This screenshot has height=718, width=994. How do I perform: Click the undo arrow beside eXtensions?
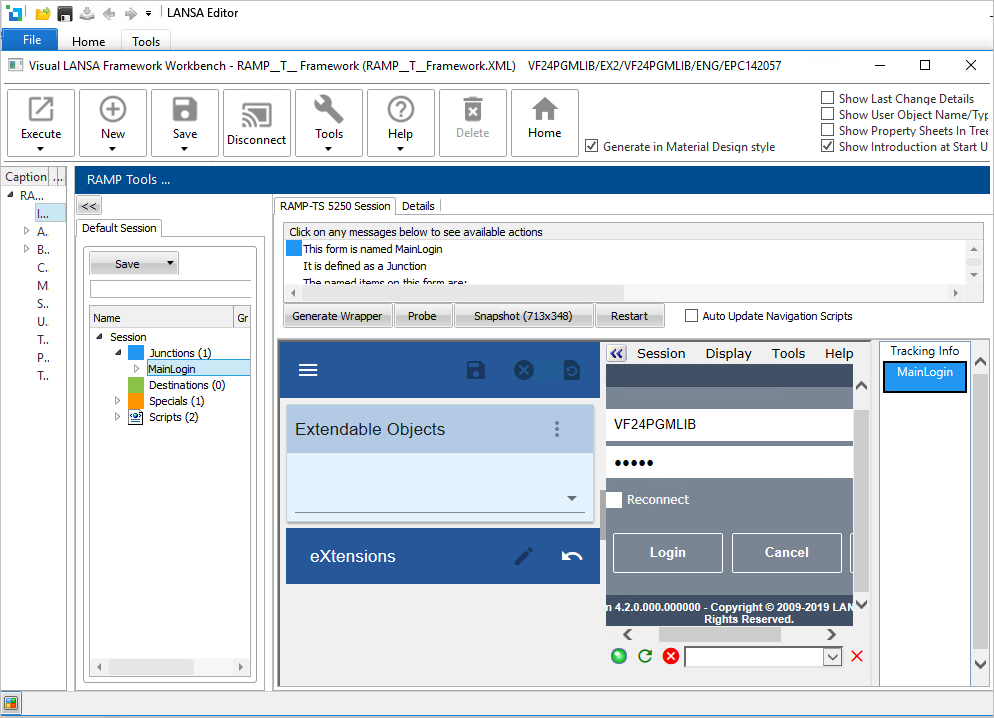[x=572, y=556]
